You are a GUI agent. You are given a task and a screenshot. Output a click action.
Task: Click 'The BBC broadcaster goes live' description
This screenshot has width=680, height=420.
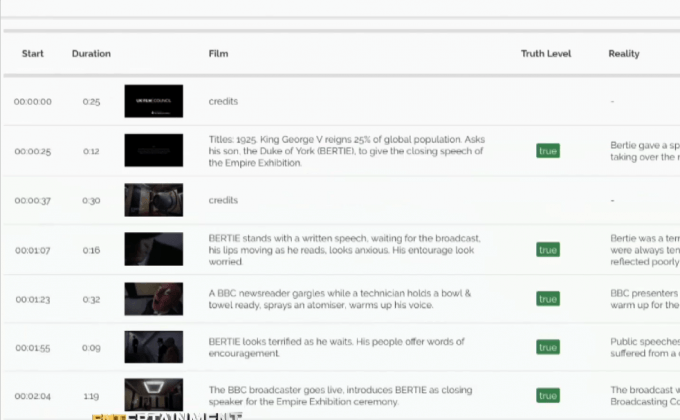coord(340,396)
